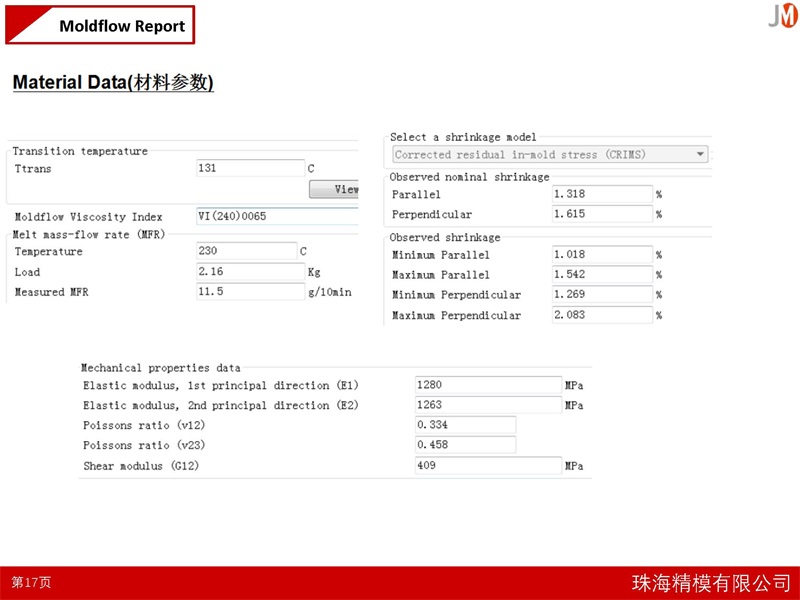Click the 'Observed nominal shrinkage' label
The height and width of the screenshot is (600, 800).
point(469,177)
